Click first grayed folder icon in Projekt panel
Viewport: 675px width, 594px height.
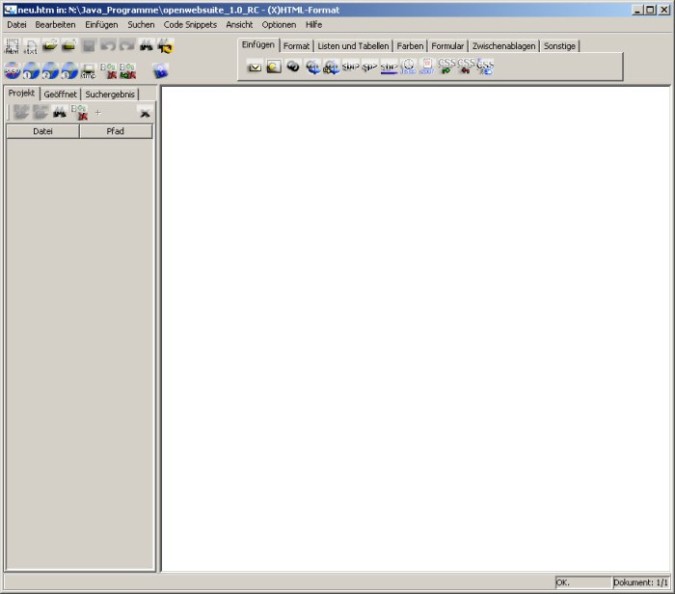[21, 112]
